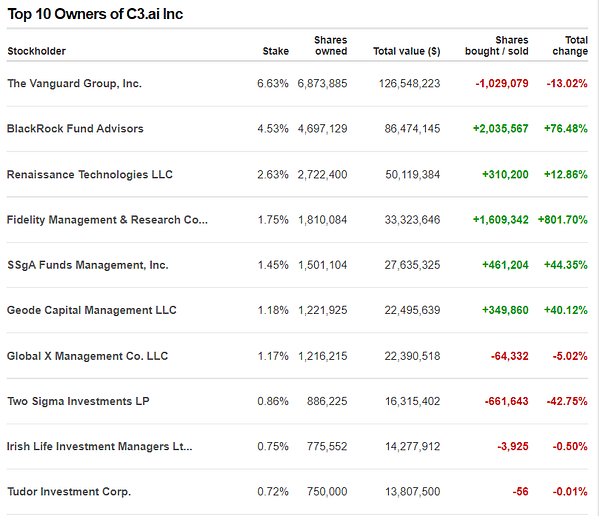Open Geode Capital Management LLC entry
600x516 pixels.
tap(92, 310)
